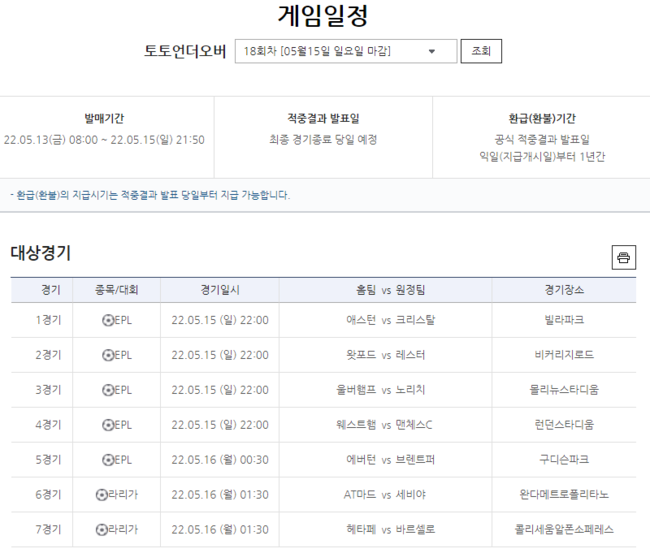Click soccer ball icon in 2경기 row
This screenshot has width=650, height=553.
pyautogui.click(x=108, y=355)
